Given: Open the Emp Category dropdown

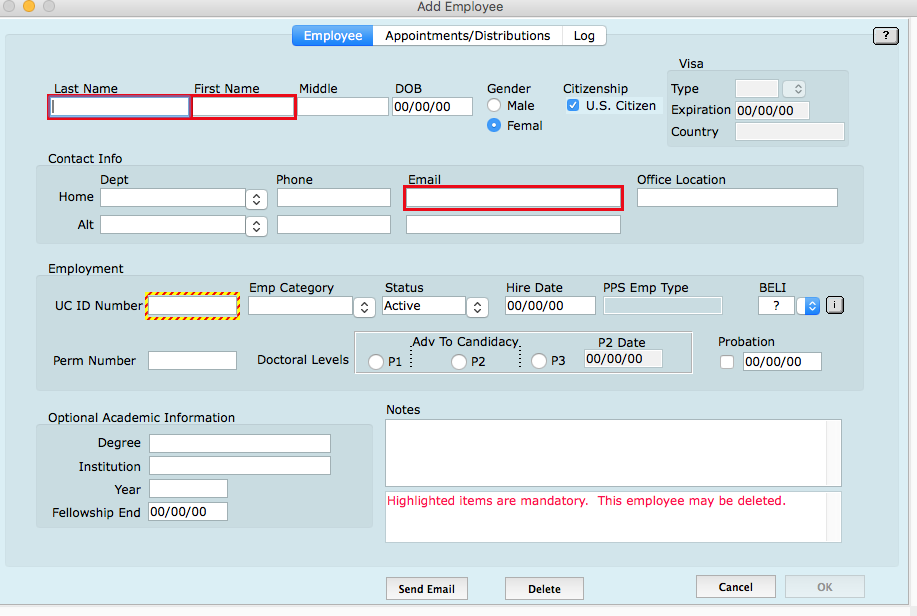Looking at the screenshot, I should [x=366, y=306].
